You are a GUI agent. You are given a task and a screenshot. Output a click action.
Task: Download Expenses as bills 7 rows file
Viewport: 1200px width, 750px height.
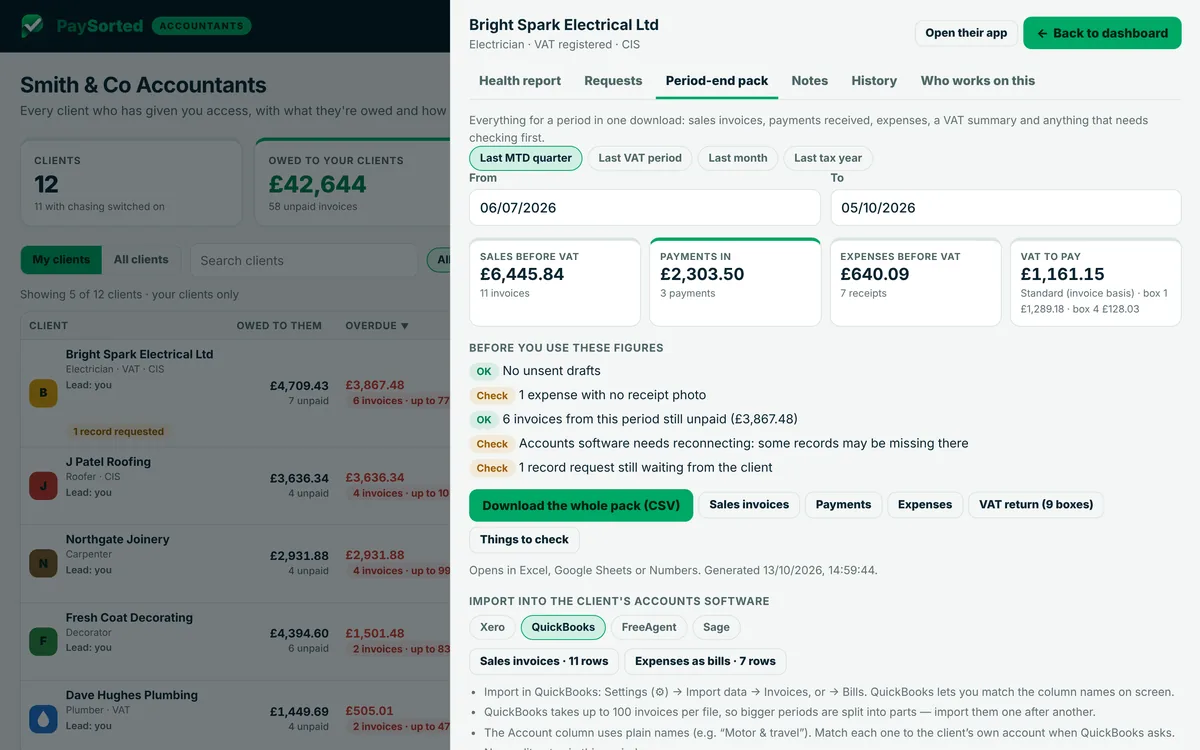point(705,661)
